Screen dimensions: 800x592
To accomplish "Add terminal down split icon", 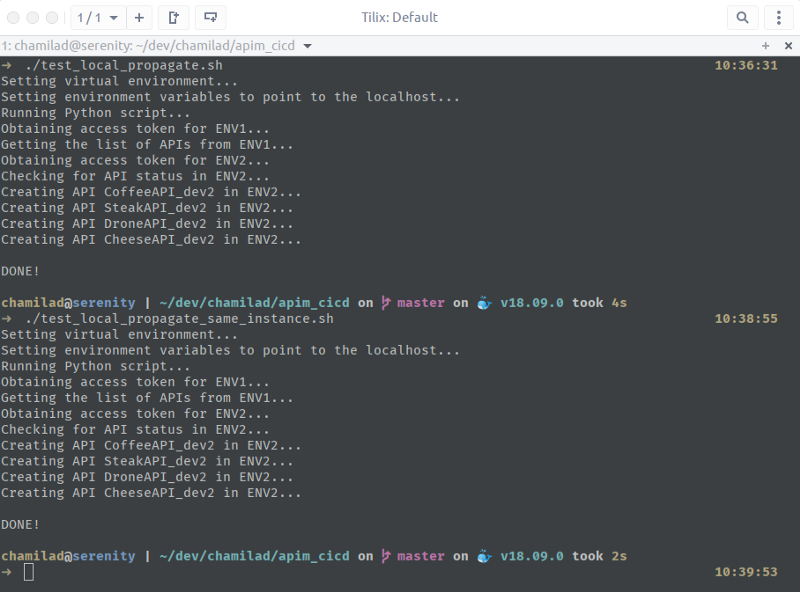I will coord(210,18).
